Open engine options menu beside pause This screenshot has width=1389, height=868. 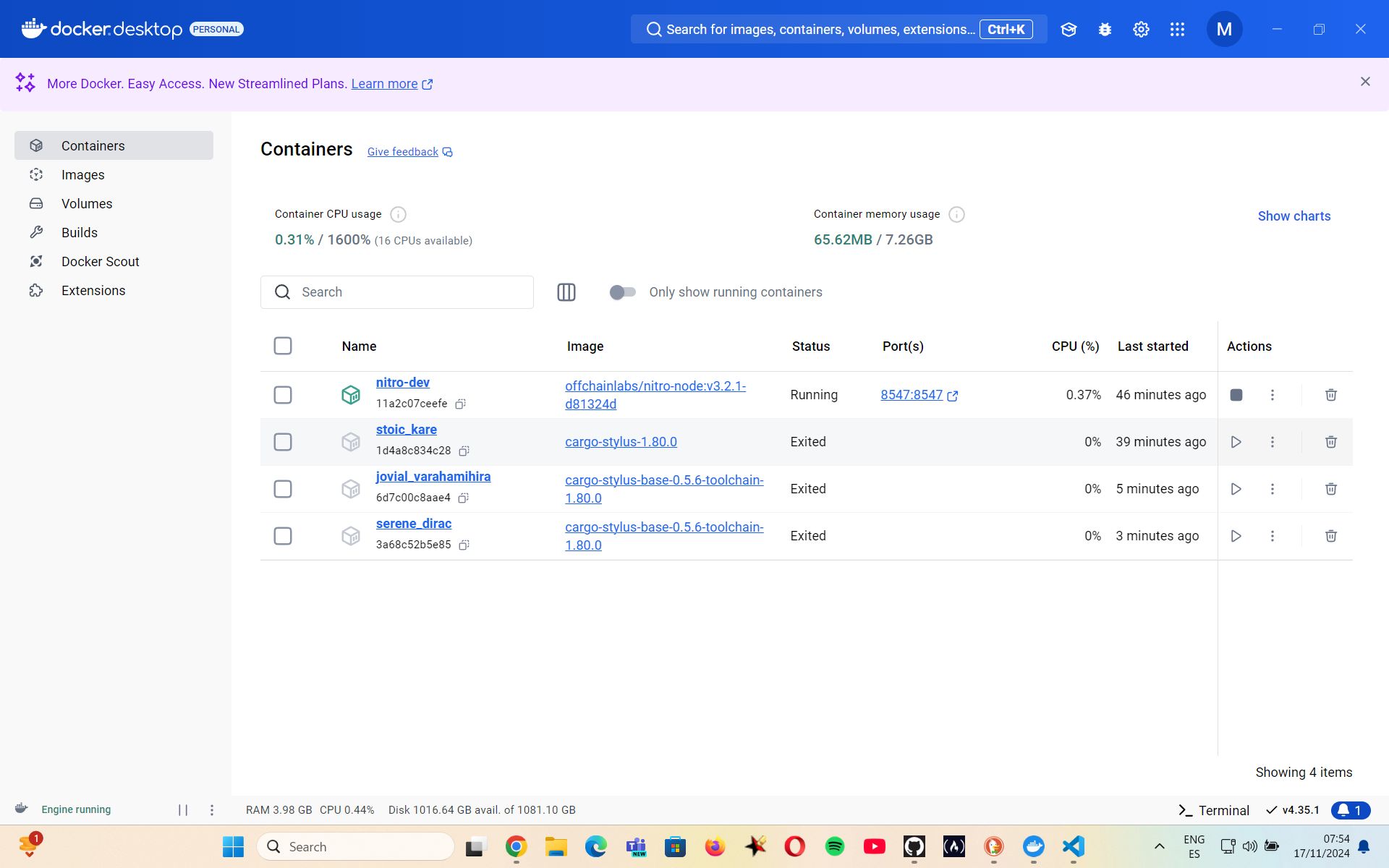click(212, 810)
